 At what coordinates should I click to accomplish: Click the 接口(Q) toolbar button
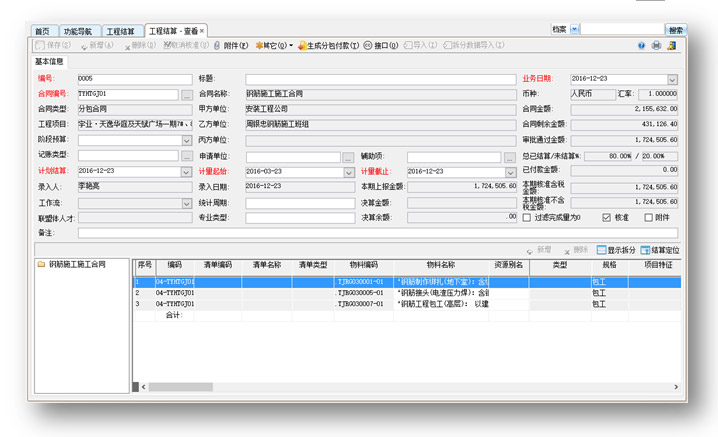(x=381, y=45)
